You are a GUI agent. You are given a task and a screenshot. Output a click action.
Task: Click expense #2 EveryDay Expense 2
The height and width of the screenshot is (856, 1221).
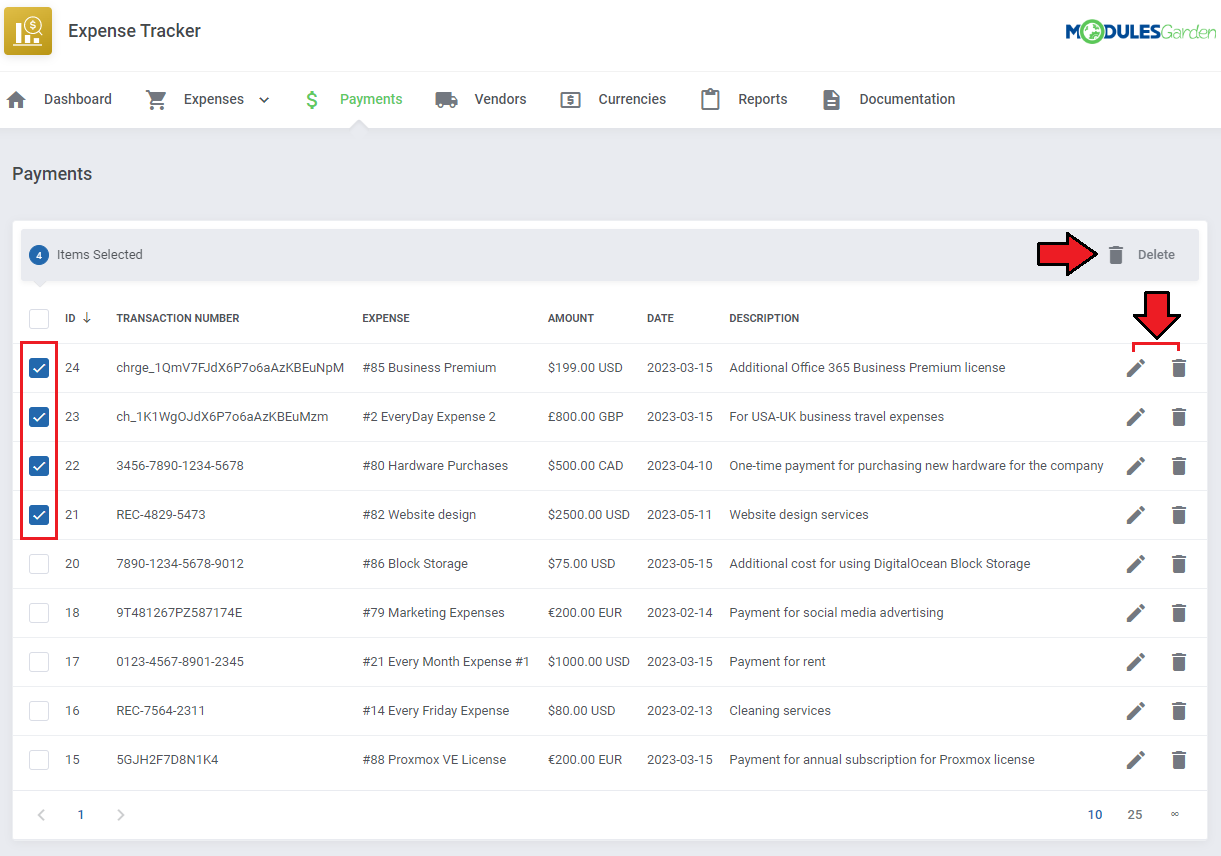pyautogui.click(x=429, y=417)
